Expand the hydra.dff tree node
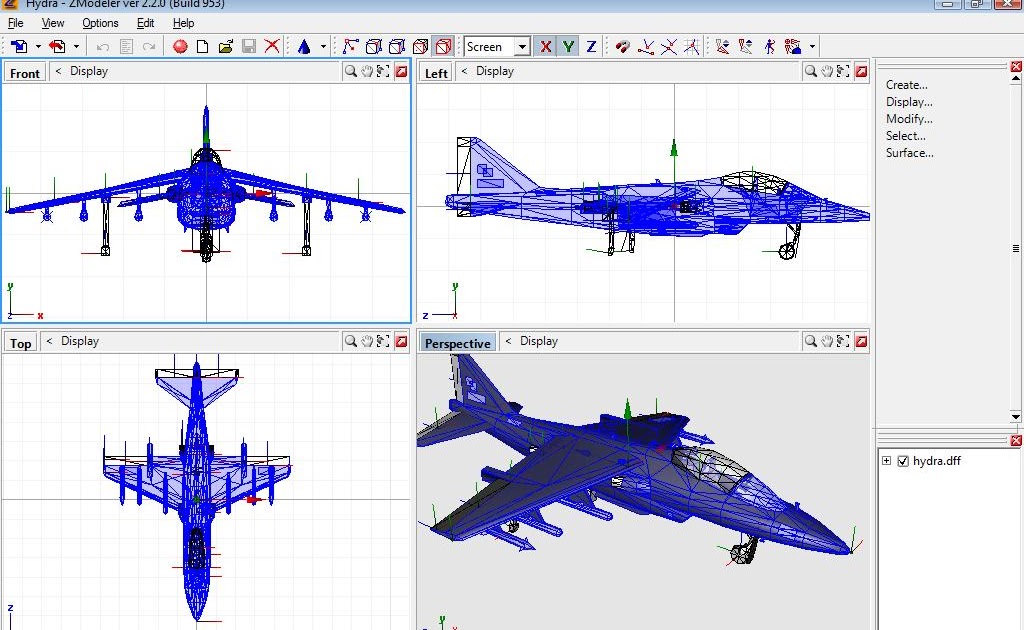This screenshot has width=1026, height=630. [887, 460]
